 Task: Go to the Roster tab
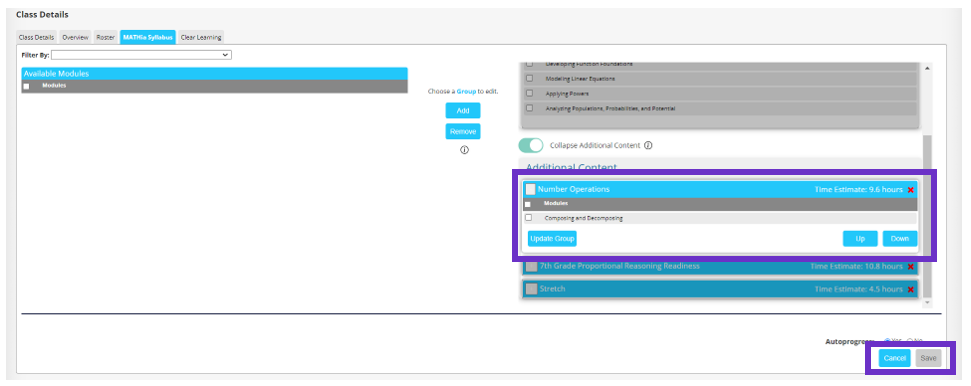pyautogui.click(x=105, y=37)
